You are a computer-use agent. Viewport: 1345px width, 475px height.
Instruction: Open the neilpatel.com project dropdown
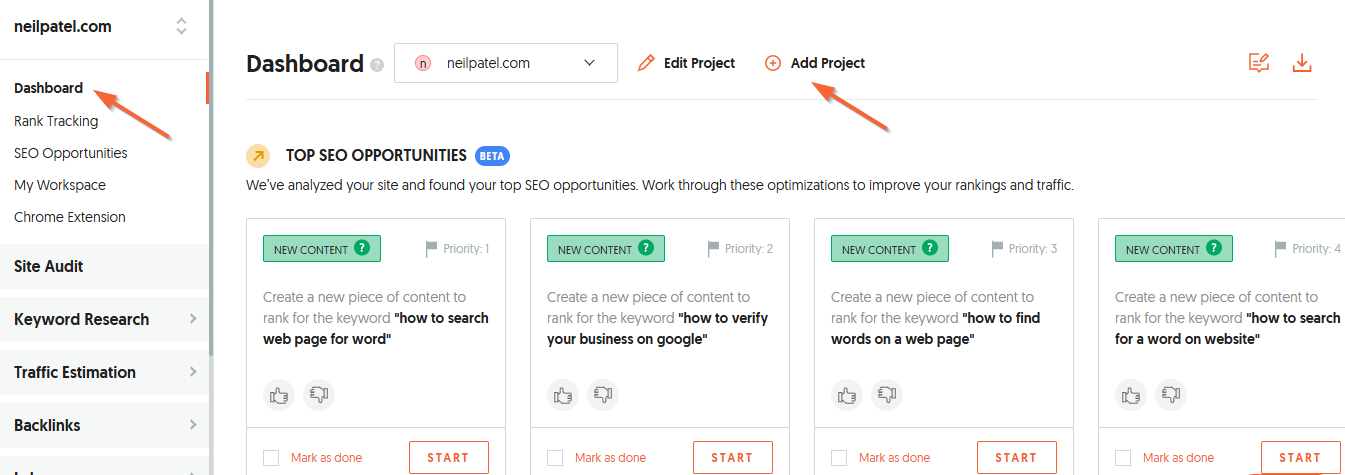tap(505, 63)
